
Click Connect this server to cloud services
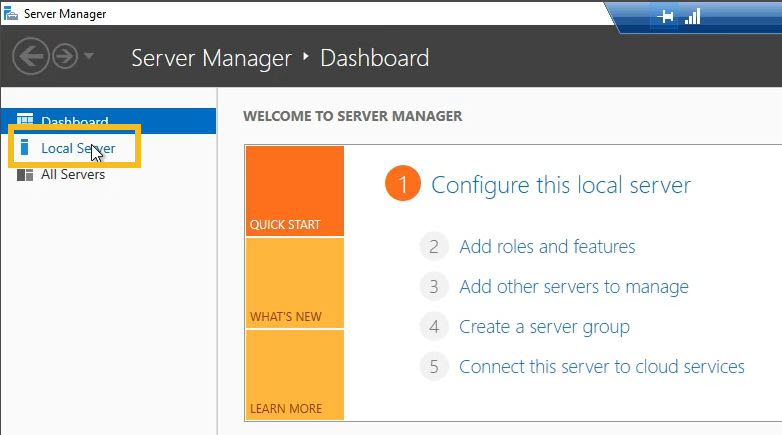click(601, 367)
